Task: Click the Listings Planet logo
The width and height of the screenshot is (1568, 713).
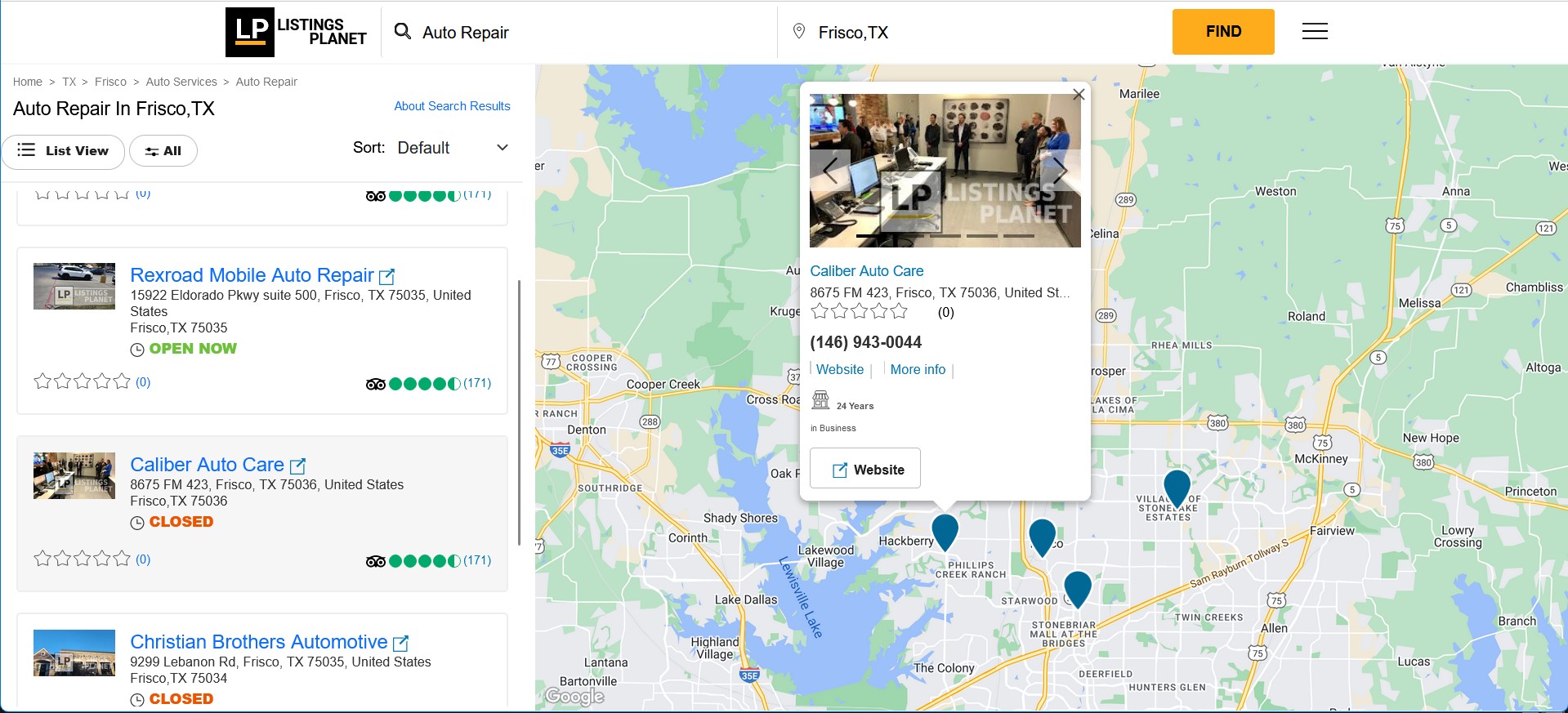Action: pos(297,32)
